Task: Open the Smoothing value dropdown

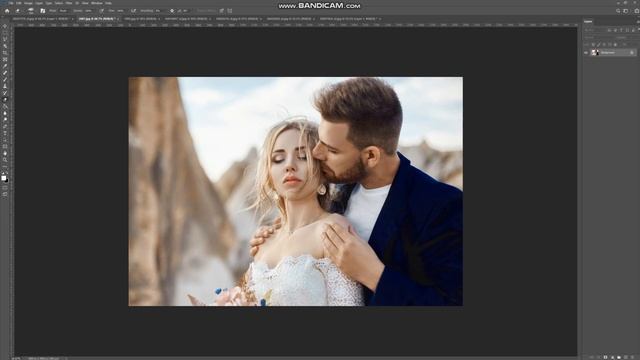Action: click(x=158, y=11)
